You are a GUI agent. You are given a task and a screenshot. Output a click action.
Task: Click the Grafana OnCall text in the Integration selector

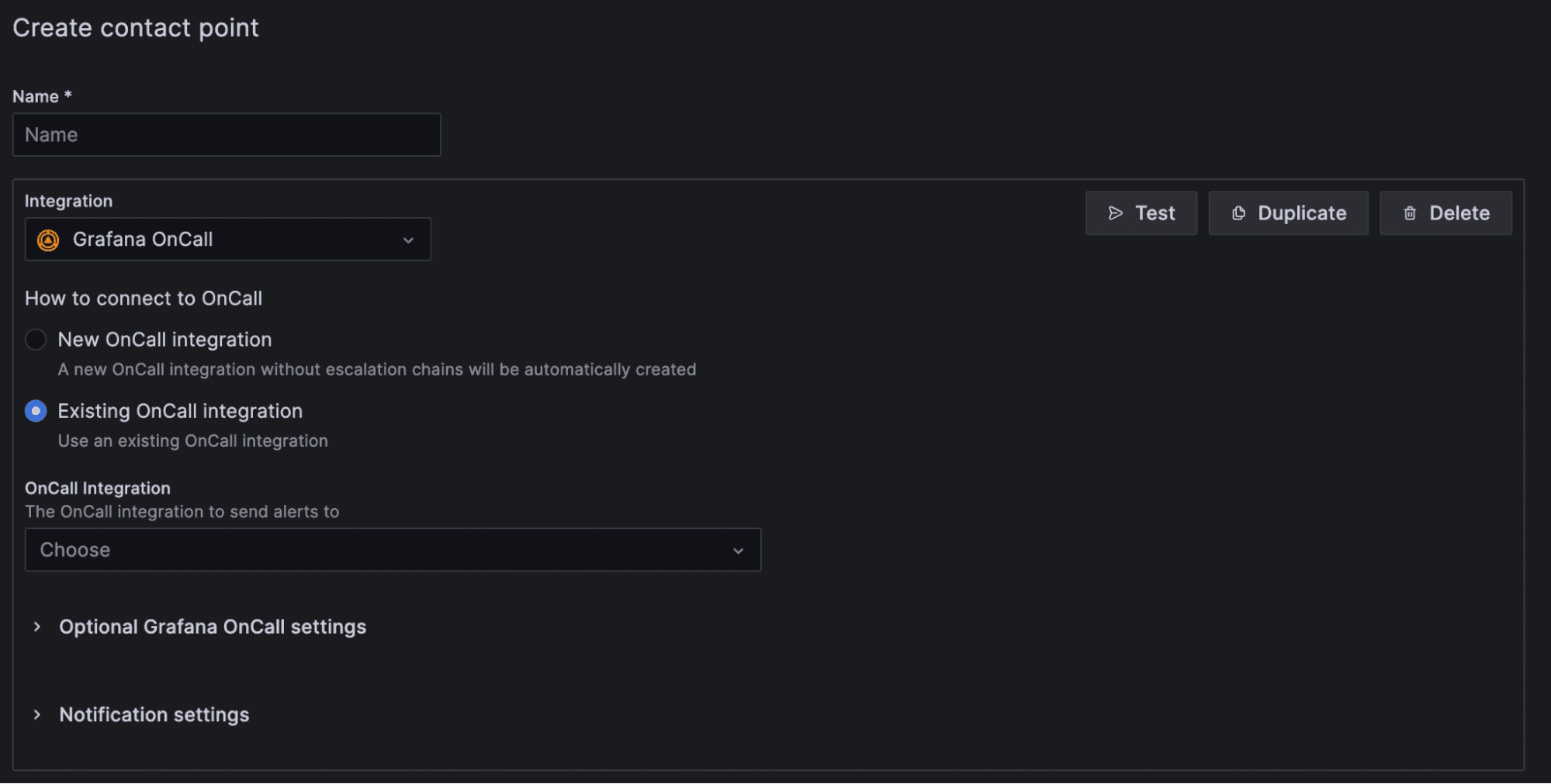point(143,240)
